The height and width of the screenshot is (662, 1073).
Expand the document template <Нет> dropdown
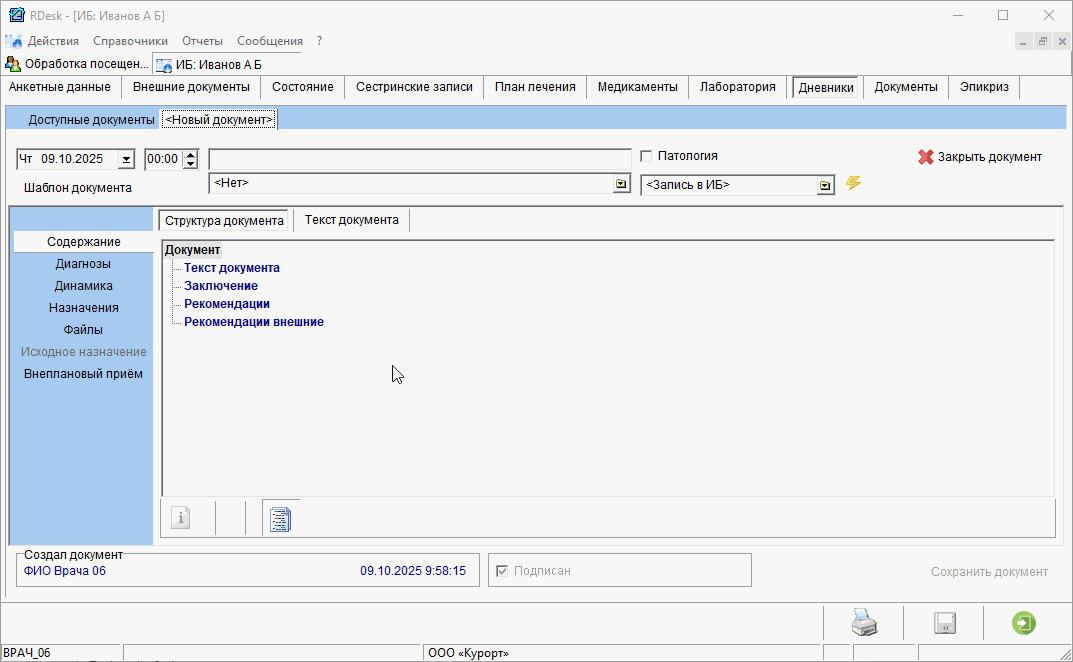click(621, 184)
